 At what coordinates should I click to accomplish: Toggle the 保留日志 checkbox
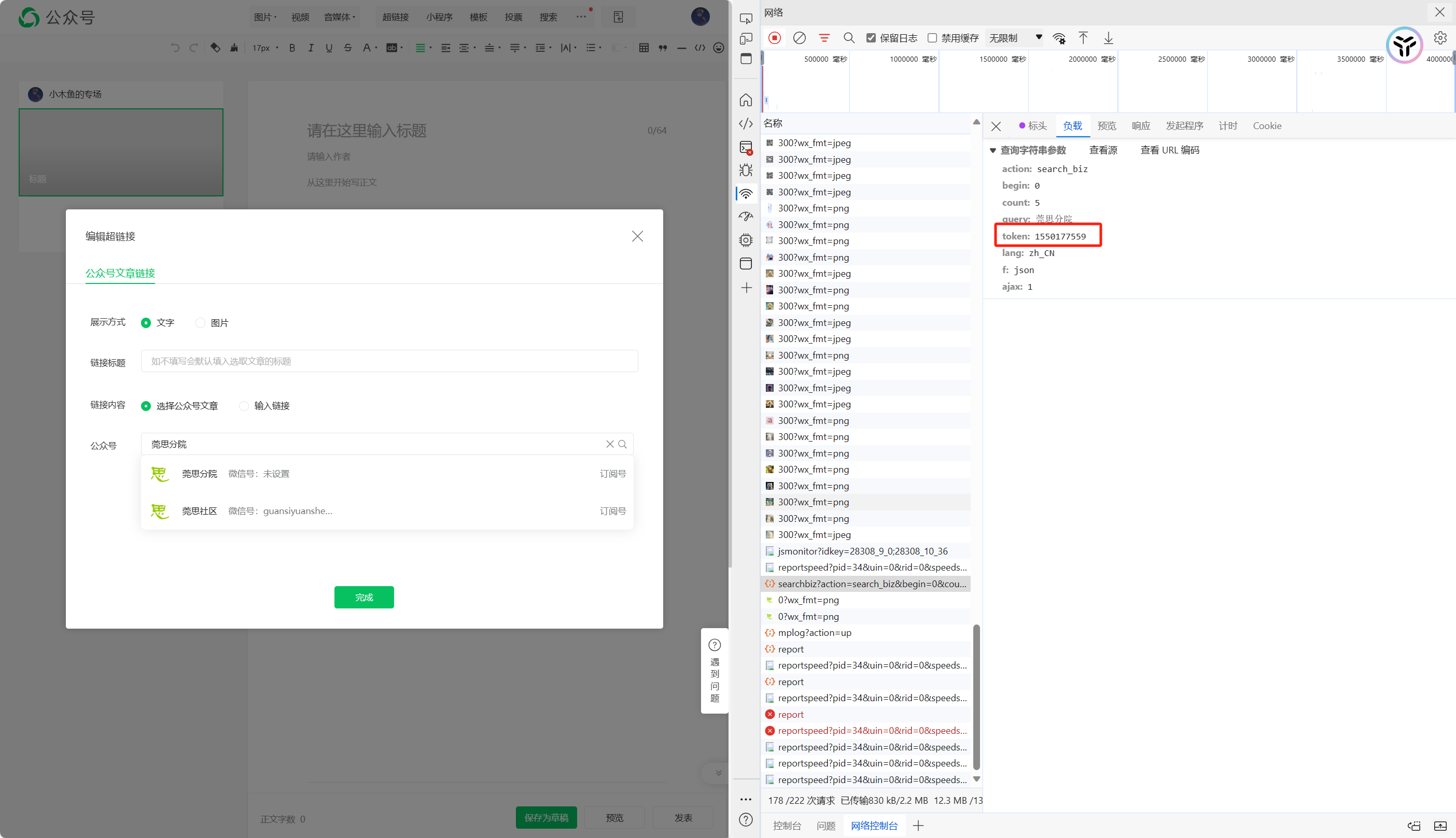[x=871, y=38]
